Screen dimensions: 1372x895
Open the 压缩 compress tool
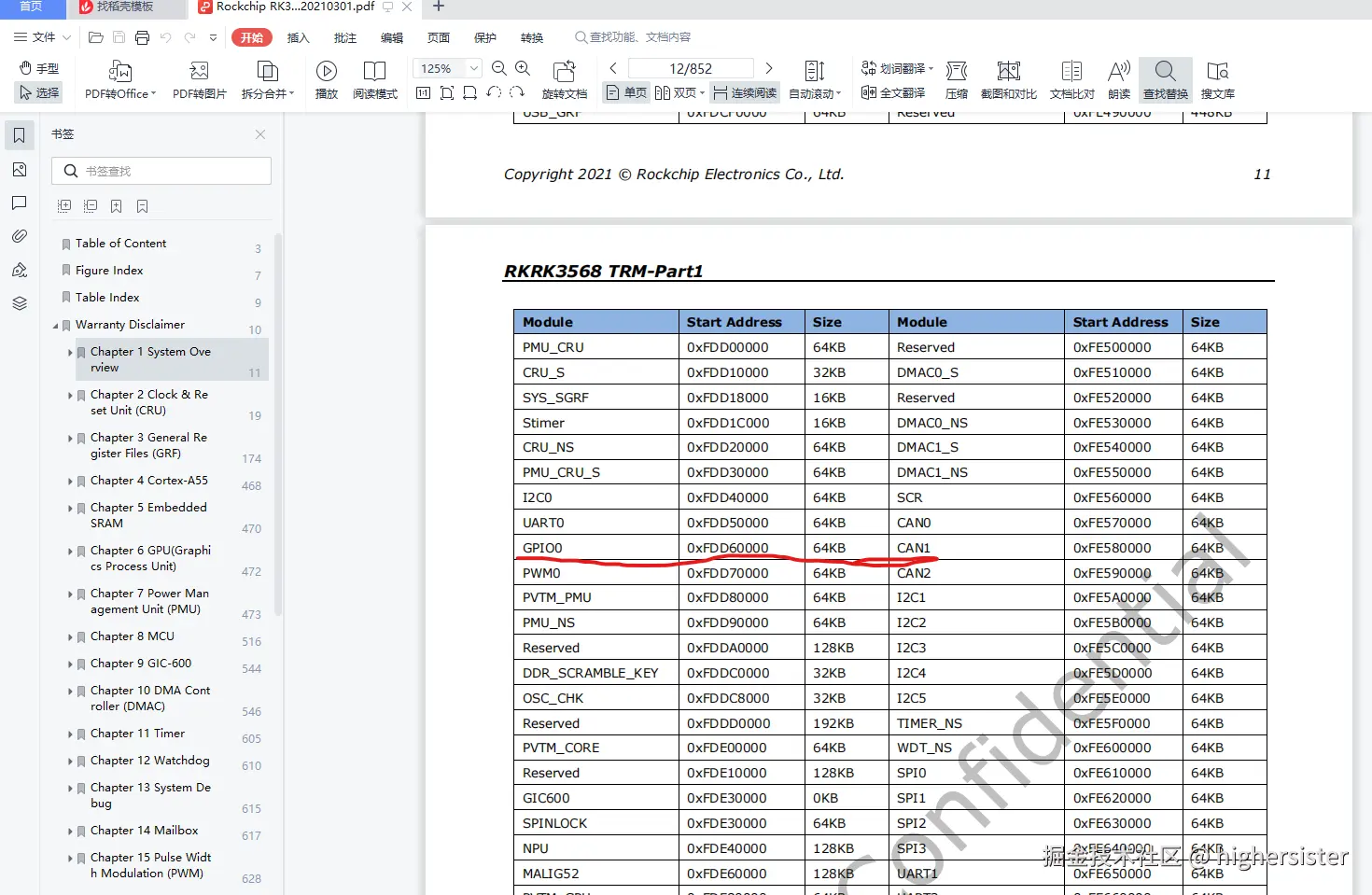[x=957, y=79]
